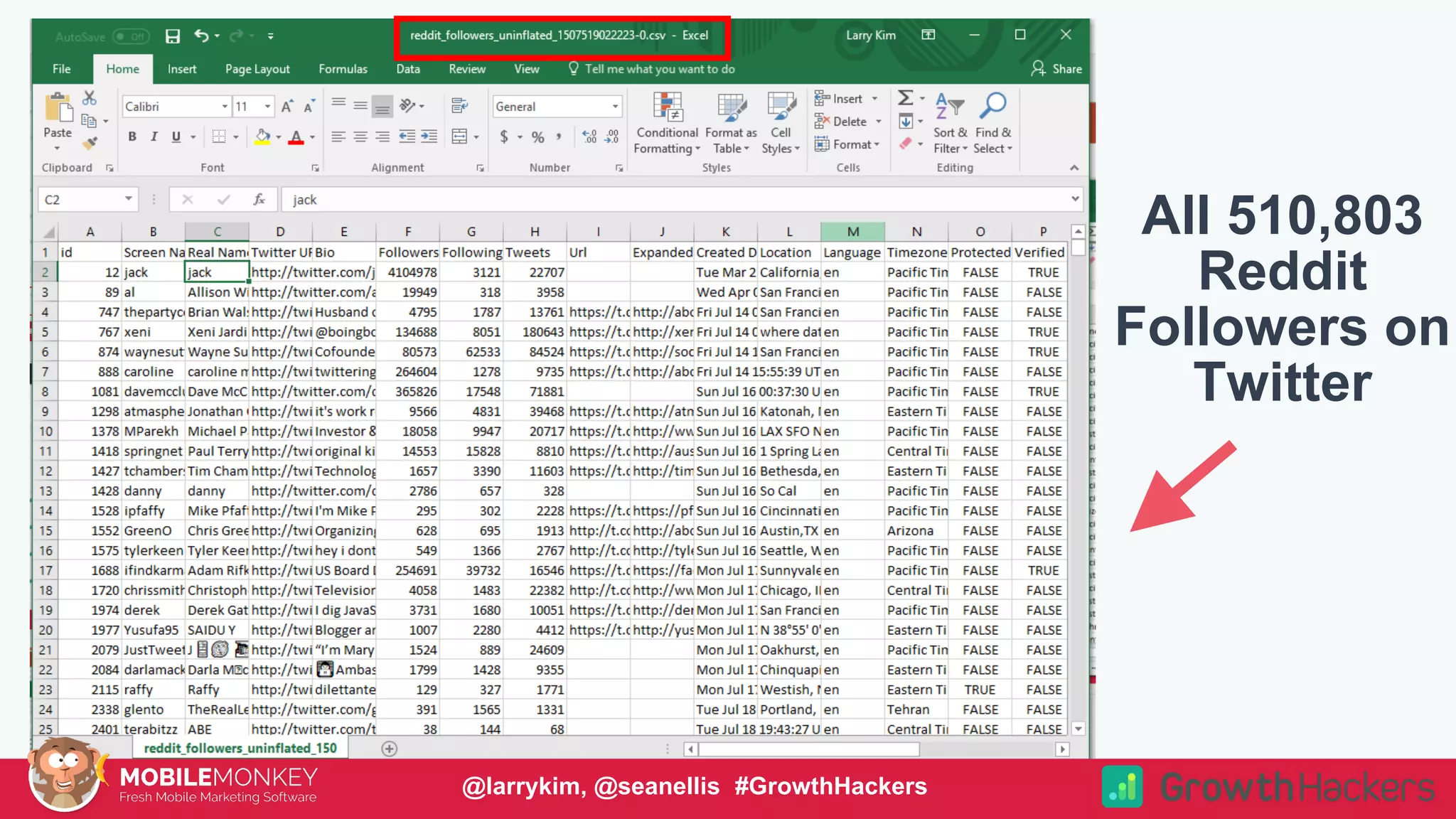The image size is (1456, 819).
Task: Apply Accounting dollar format
Action: pos(504,136)
